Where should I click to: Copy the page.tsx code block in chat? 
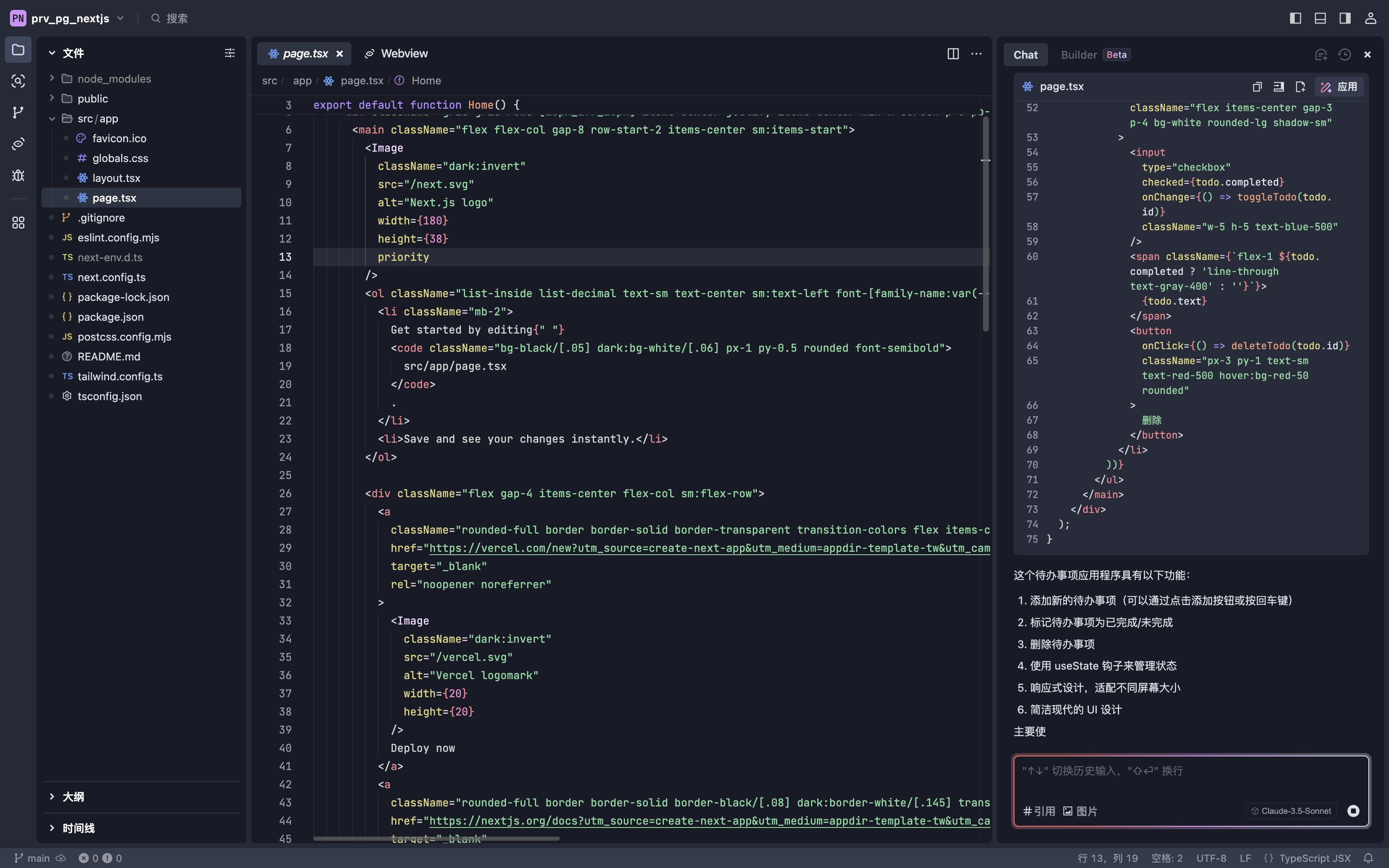(x=1257, y=86)
